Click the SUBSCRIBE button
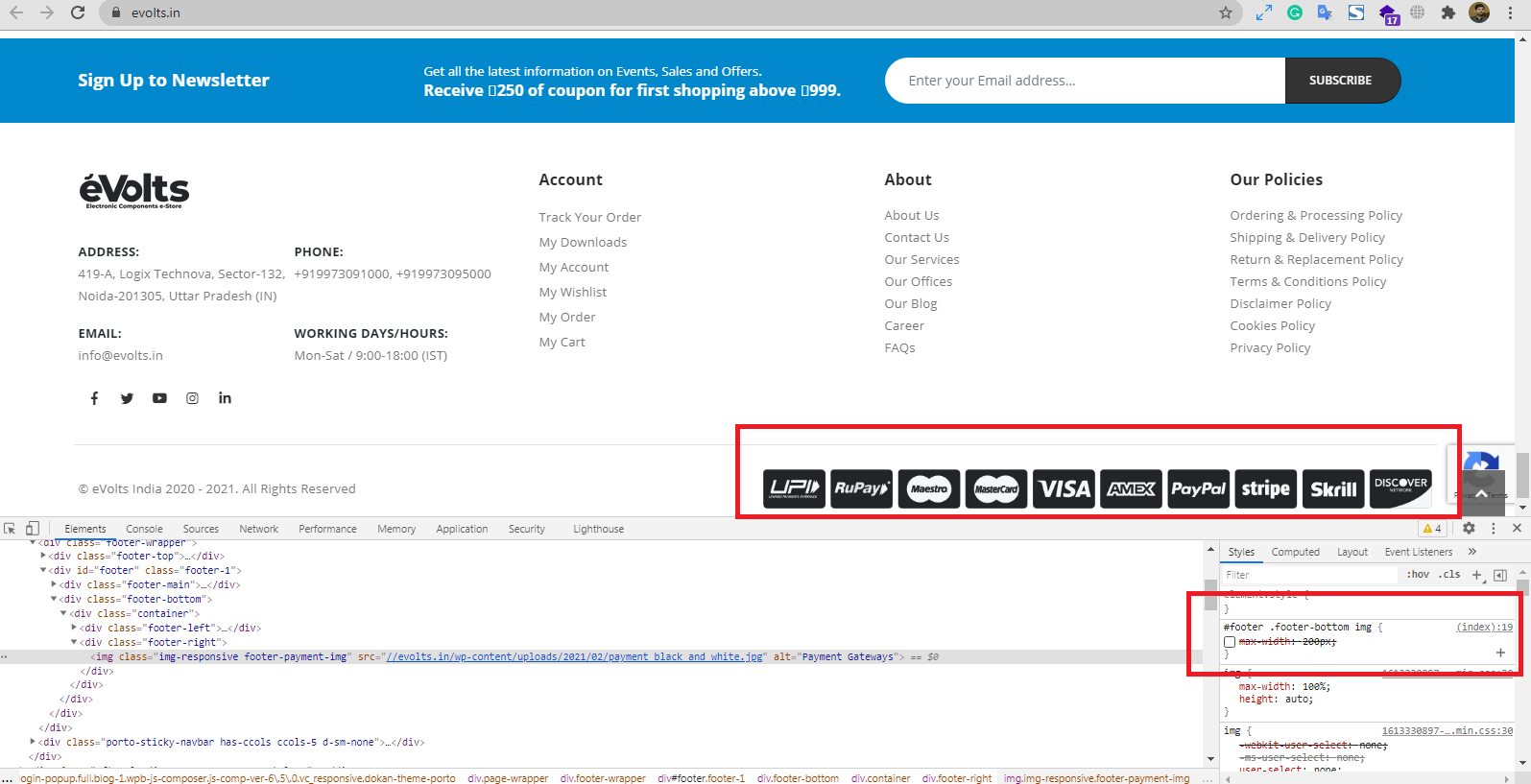 pyautogui.click(x=1341, y=81)
